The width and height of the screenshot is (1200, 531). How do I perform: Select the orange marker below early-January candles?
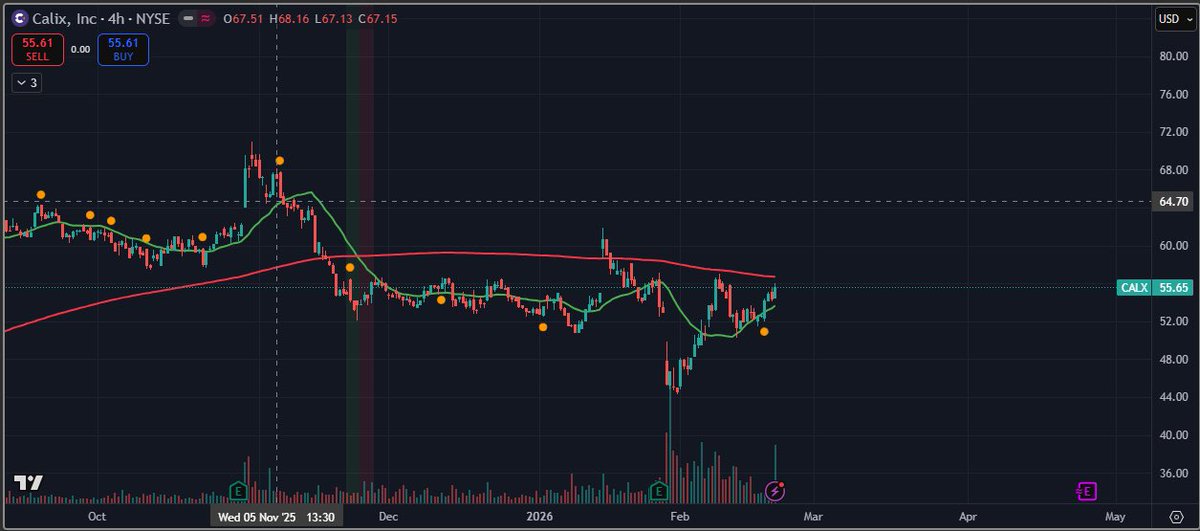[542, 326]
